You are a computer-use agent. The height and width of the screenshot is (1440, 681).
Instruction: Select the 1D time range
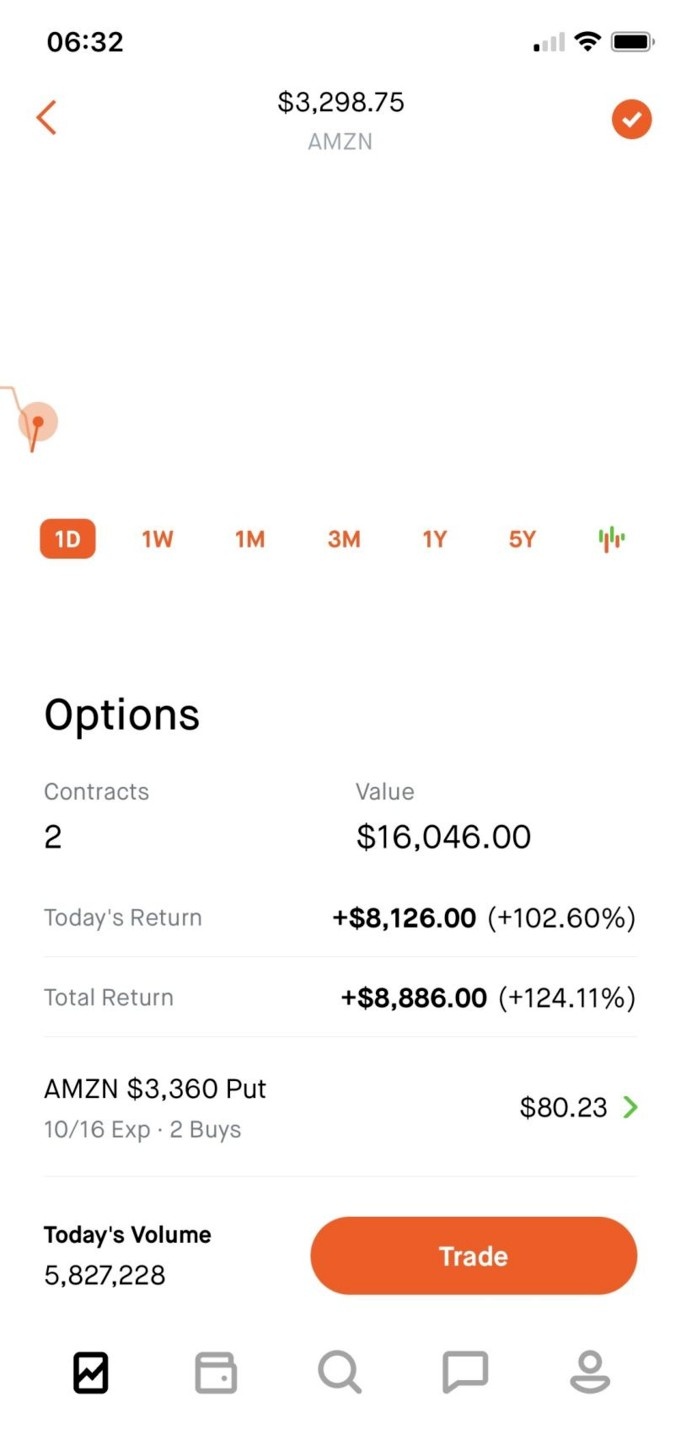pyautogui.click(x=67, y=540)
